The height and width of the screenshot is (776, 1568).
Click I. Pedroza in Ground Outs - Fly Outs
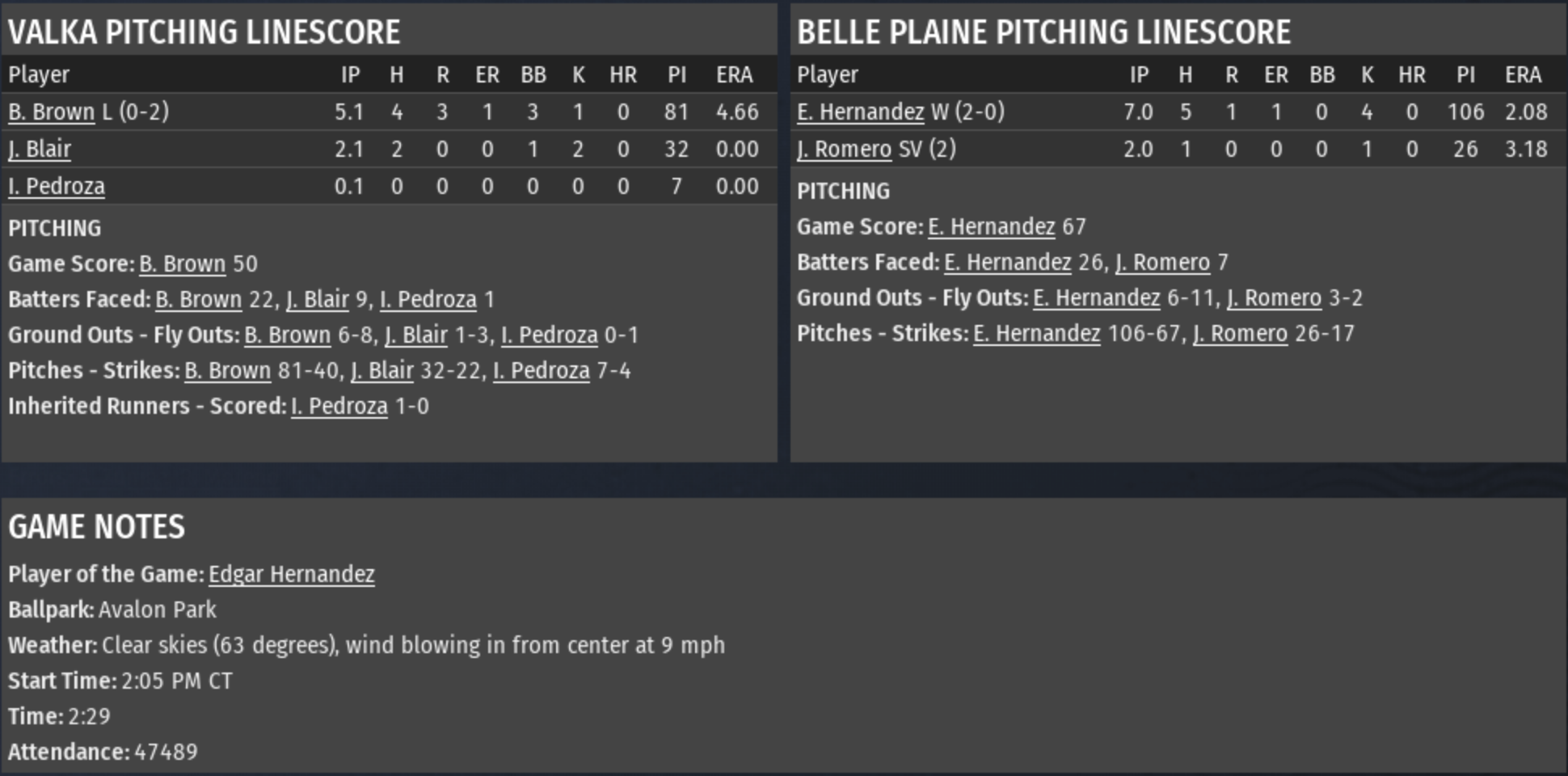tap(550, 335)
